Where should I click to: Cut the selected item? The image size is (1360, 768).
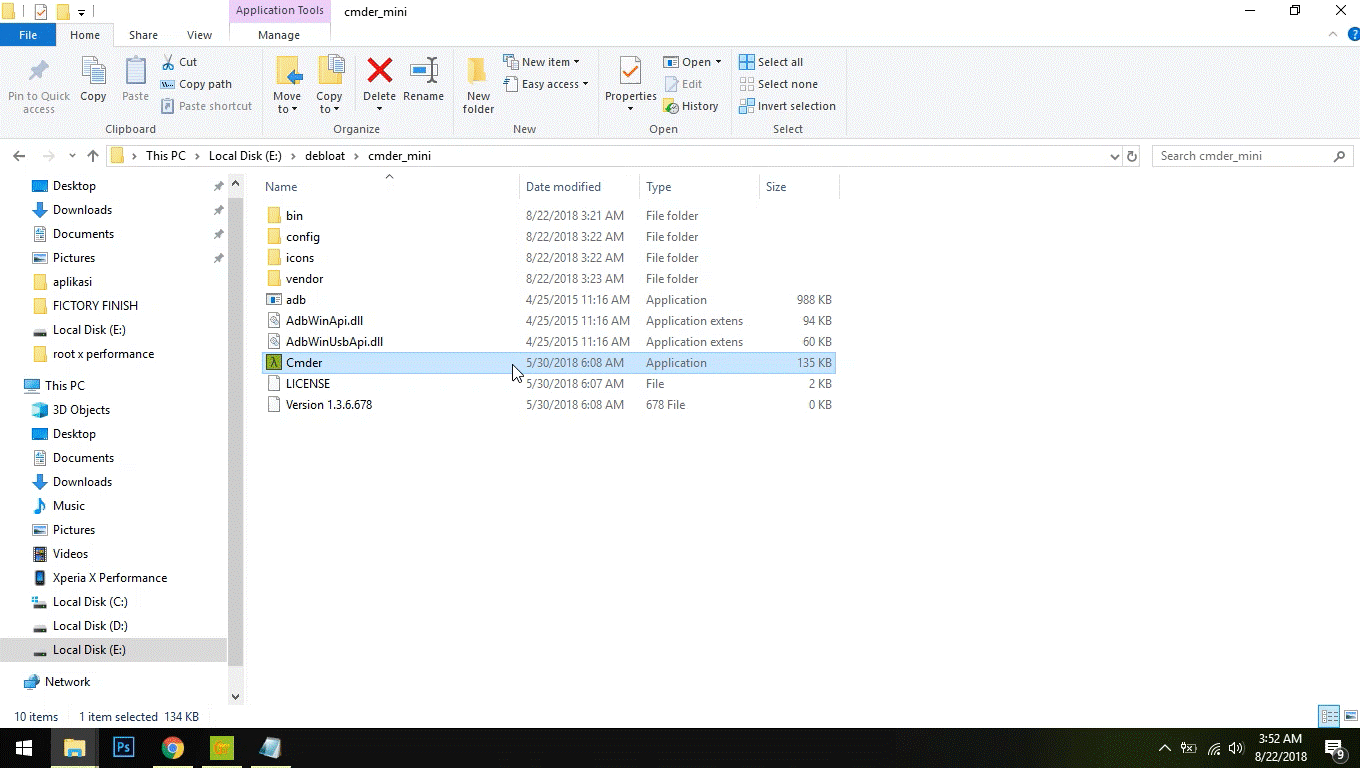[180, 62]
